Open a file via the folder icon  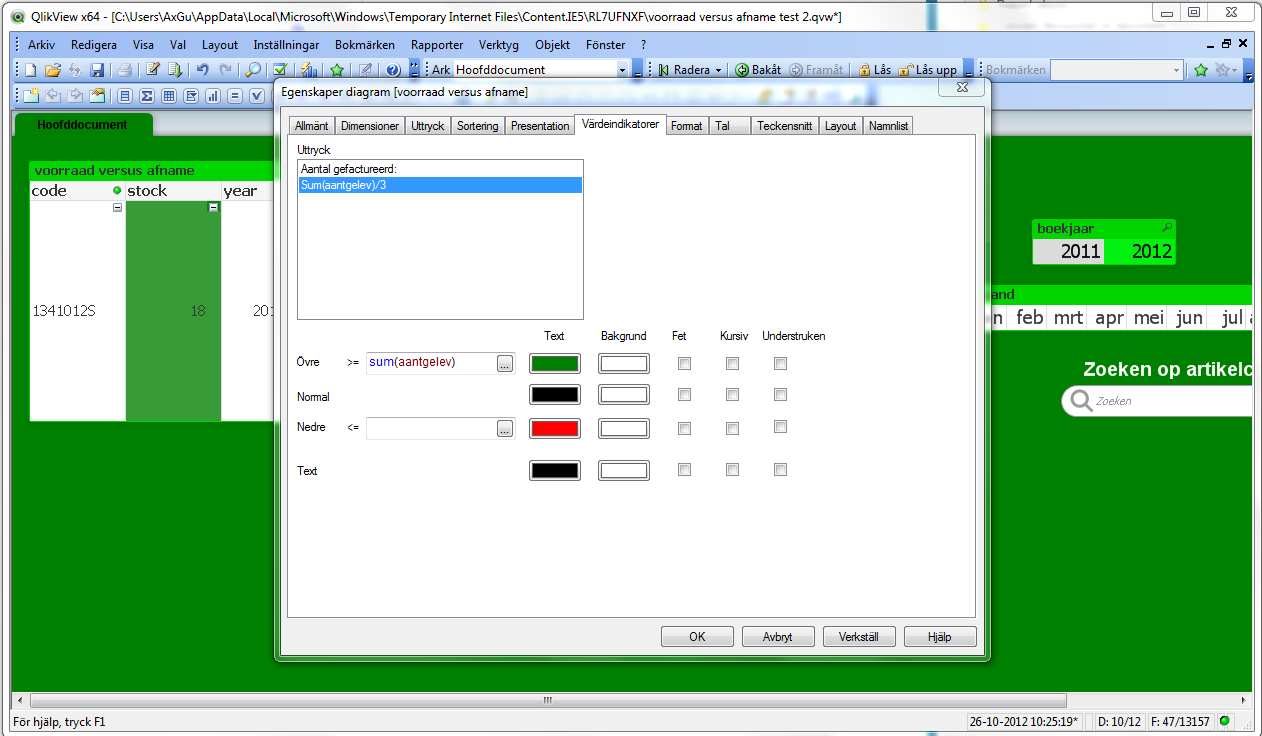click(53, 70)
